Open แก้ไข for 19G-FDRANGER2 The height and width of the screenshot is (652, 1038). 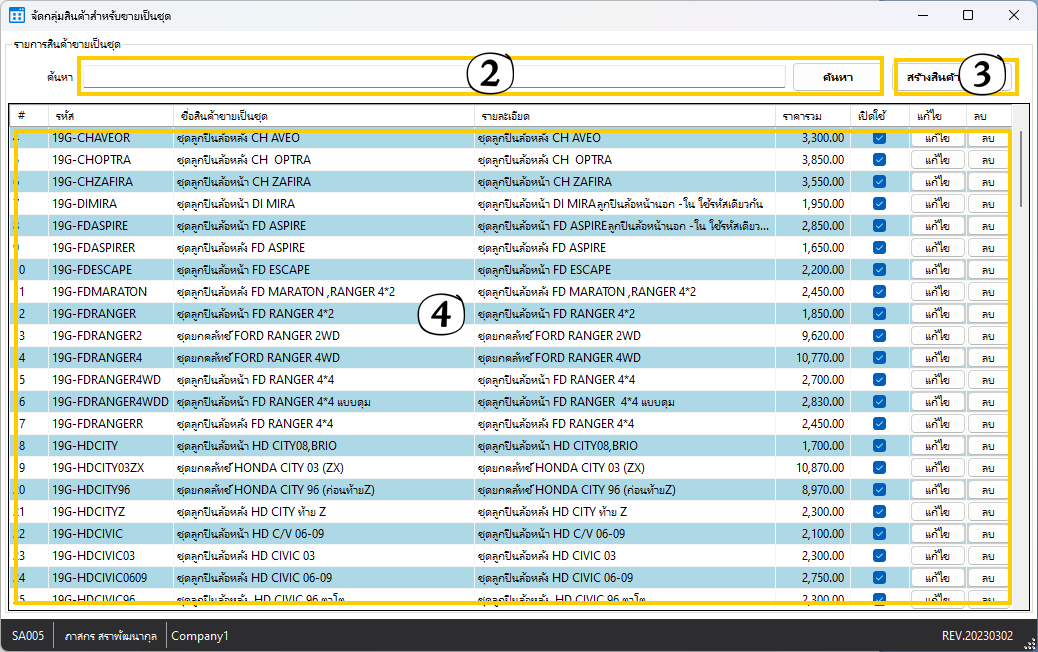tap(937, 336)
